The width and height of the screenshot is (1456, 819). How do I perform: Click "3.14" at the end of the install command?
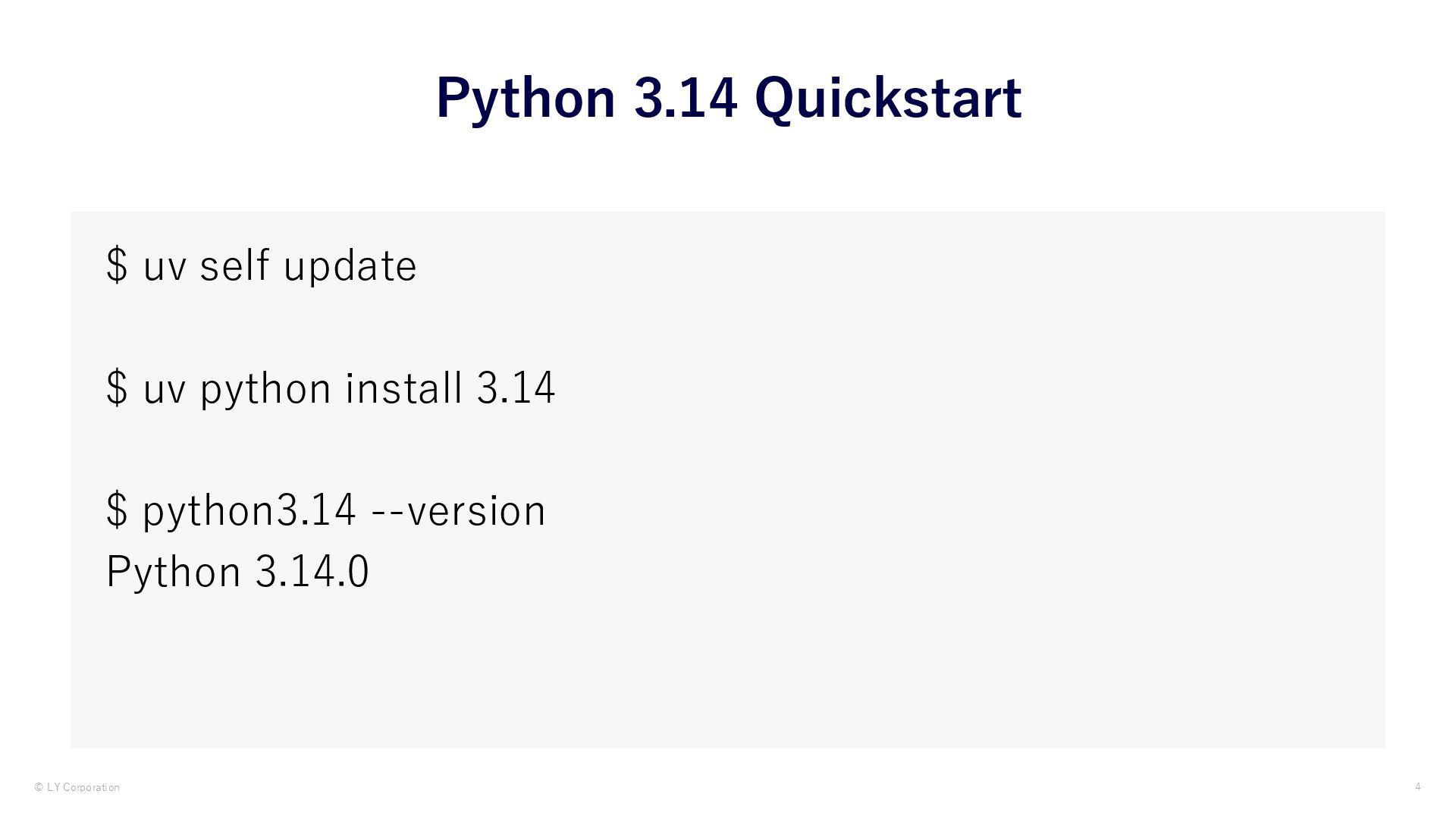516,388
